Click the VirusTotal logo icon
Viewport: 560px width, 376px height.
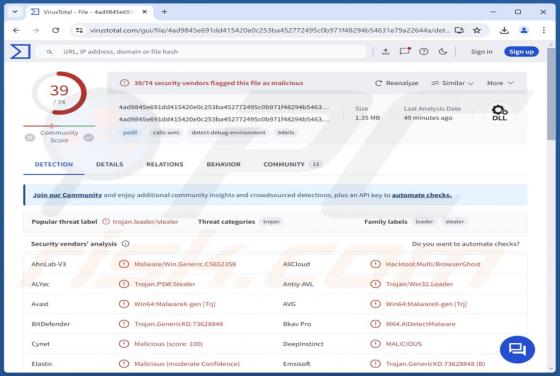click(x=20, y=51)
